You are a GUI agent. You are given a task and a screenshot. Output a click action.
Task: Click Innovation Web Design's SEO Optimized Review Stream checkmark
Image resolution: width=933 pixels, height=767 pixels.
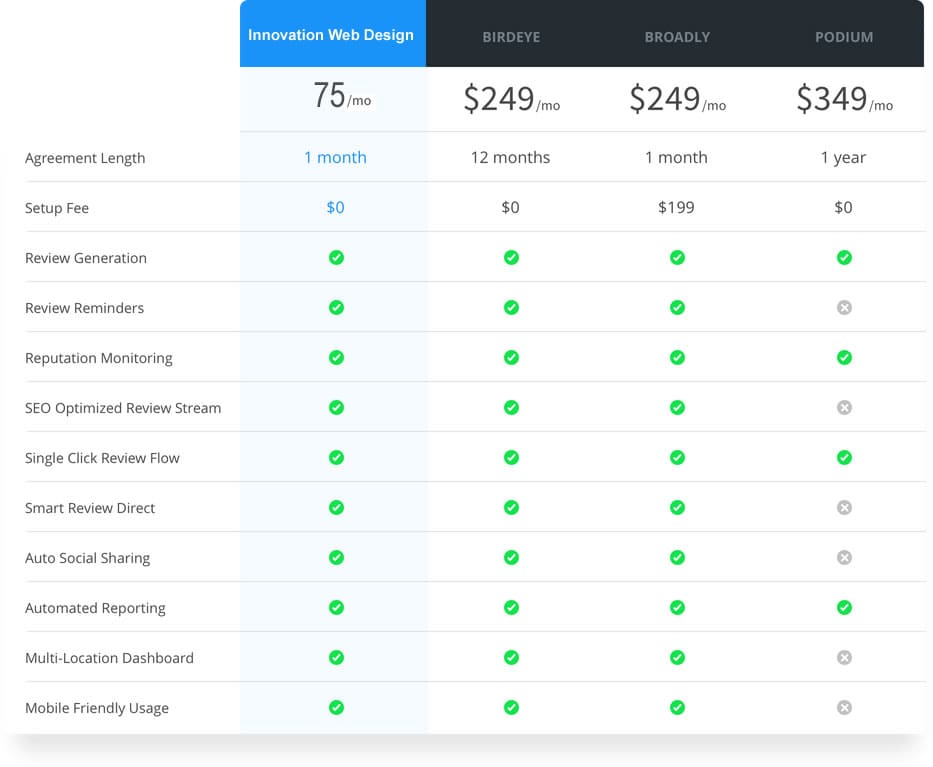click(x=336, y=408)
